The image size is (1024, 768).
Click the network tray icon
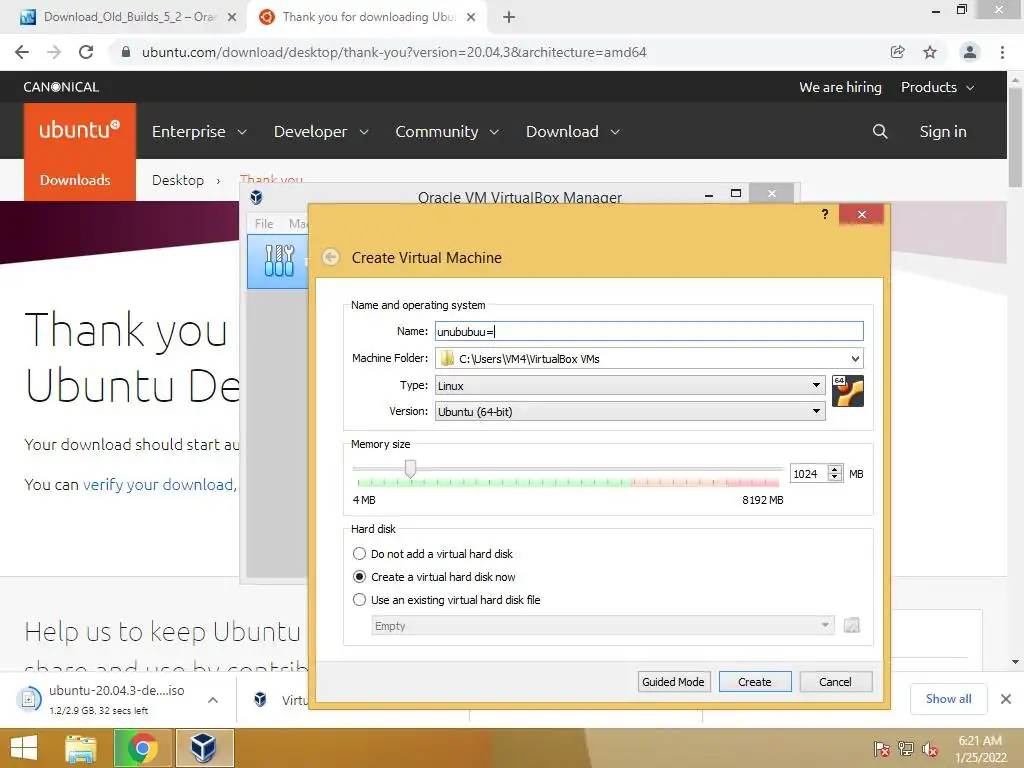click(906, 749)
